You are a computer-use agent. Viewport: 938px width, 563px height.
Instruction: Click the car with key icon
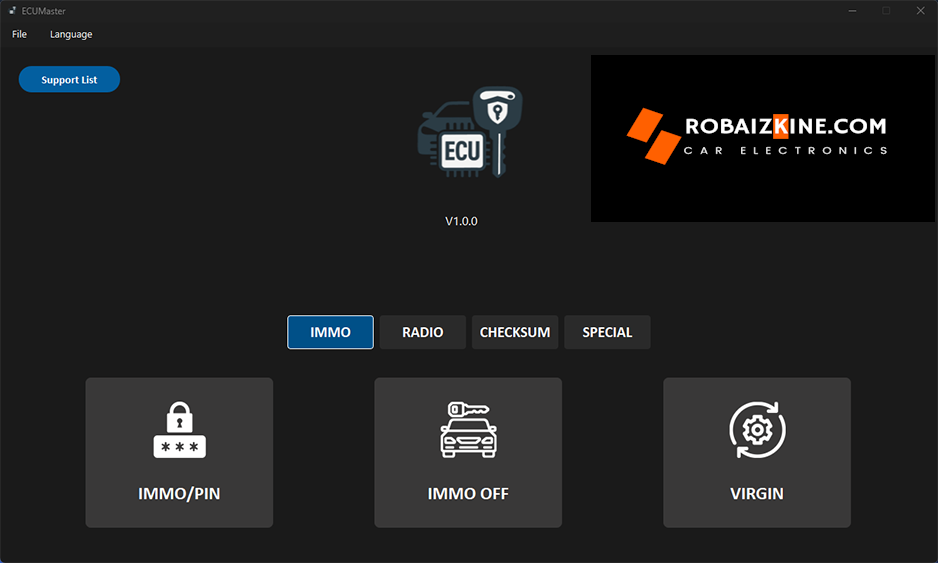[x=468, y=430]
